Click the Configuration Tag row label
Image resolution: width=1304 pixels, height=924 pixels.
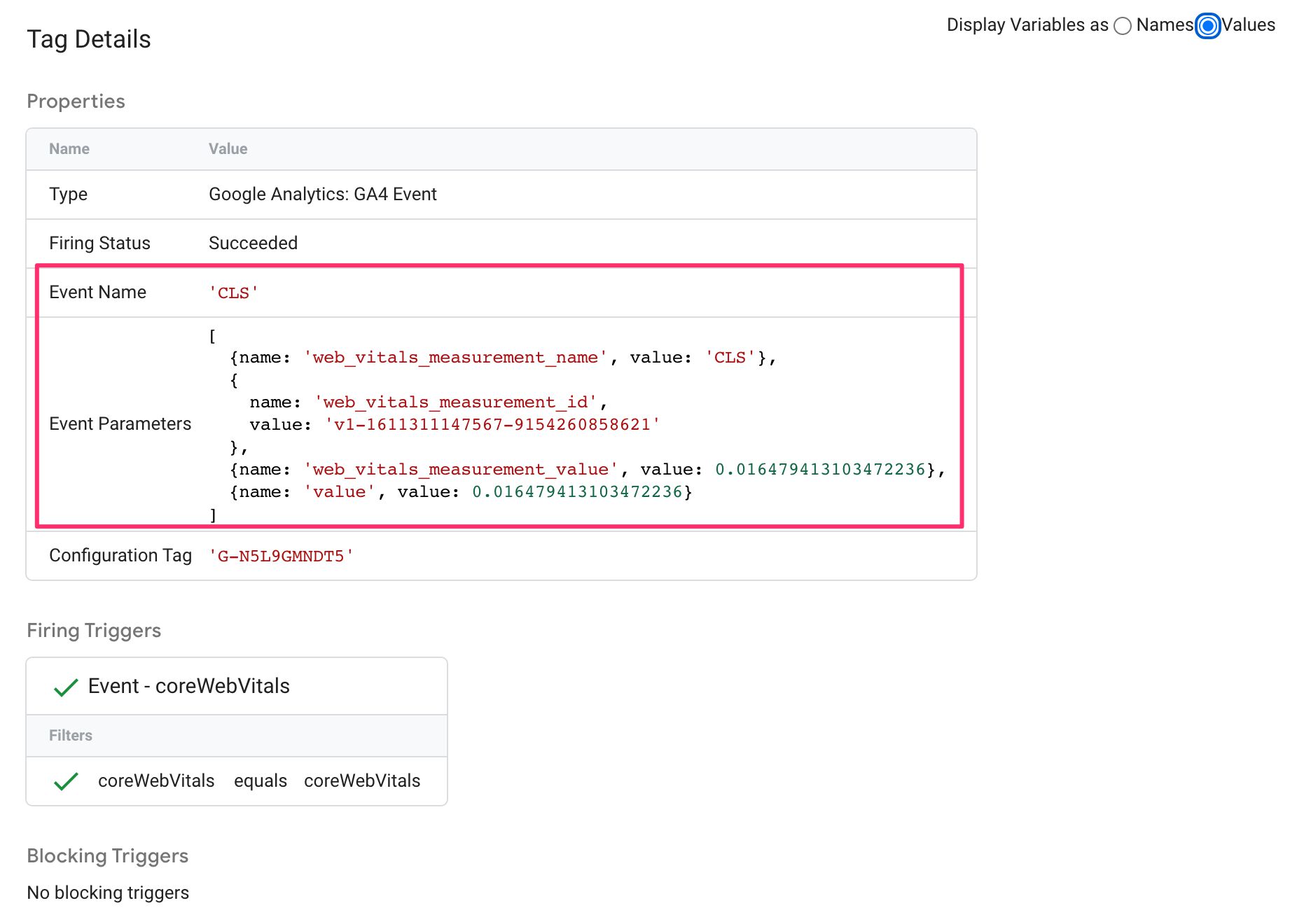coord(120,556)
